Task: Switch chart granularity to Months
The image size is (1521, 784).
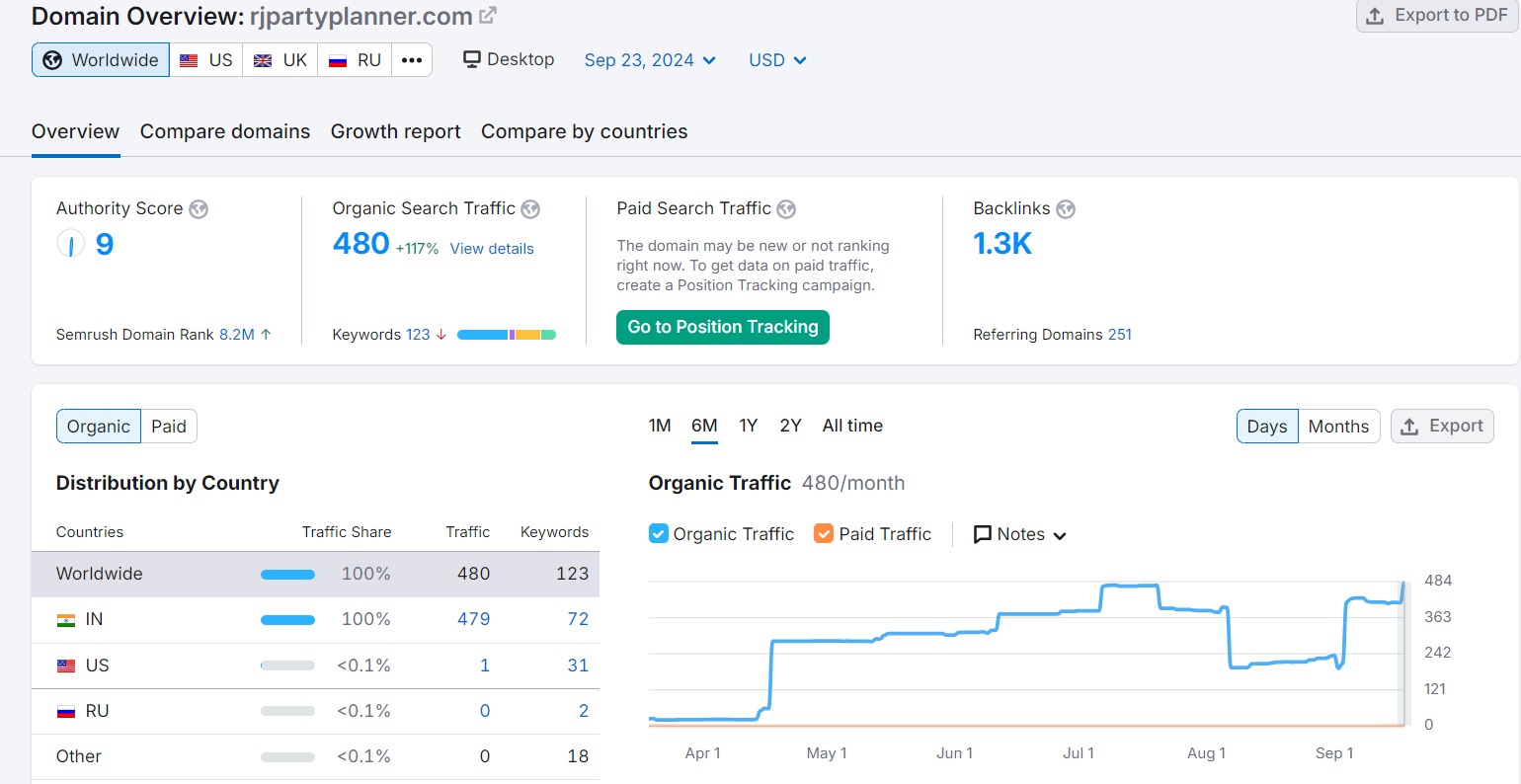Action: (1338, 427)
